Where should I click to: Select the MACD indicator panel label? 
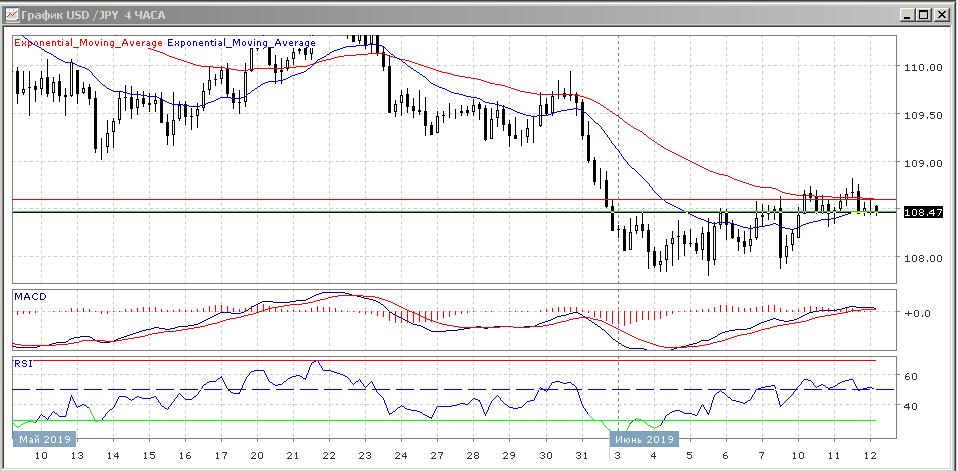29,297
